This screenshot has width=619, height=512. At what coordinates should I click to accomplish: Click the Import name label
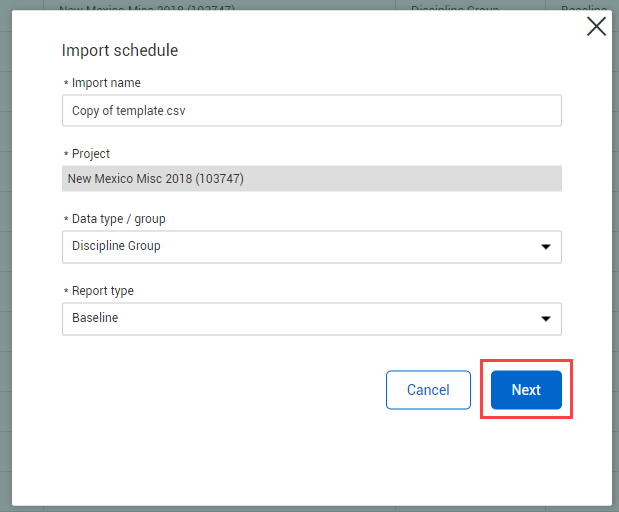click(106, 83)
